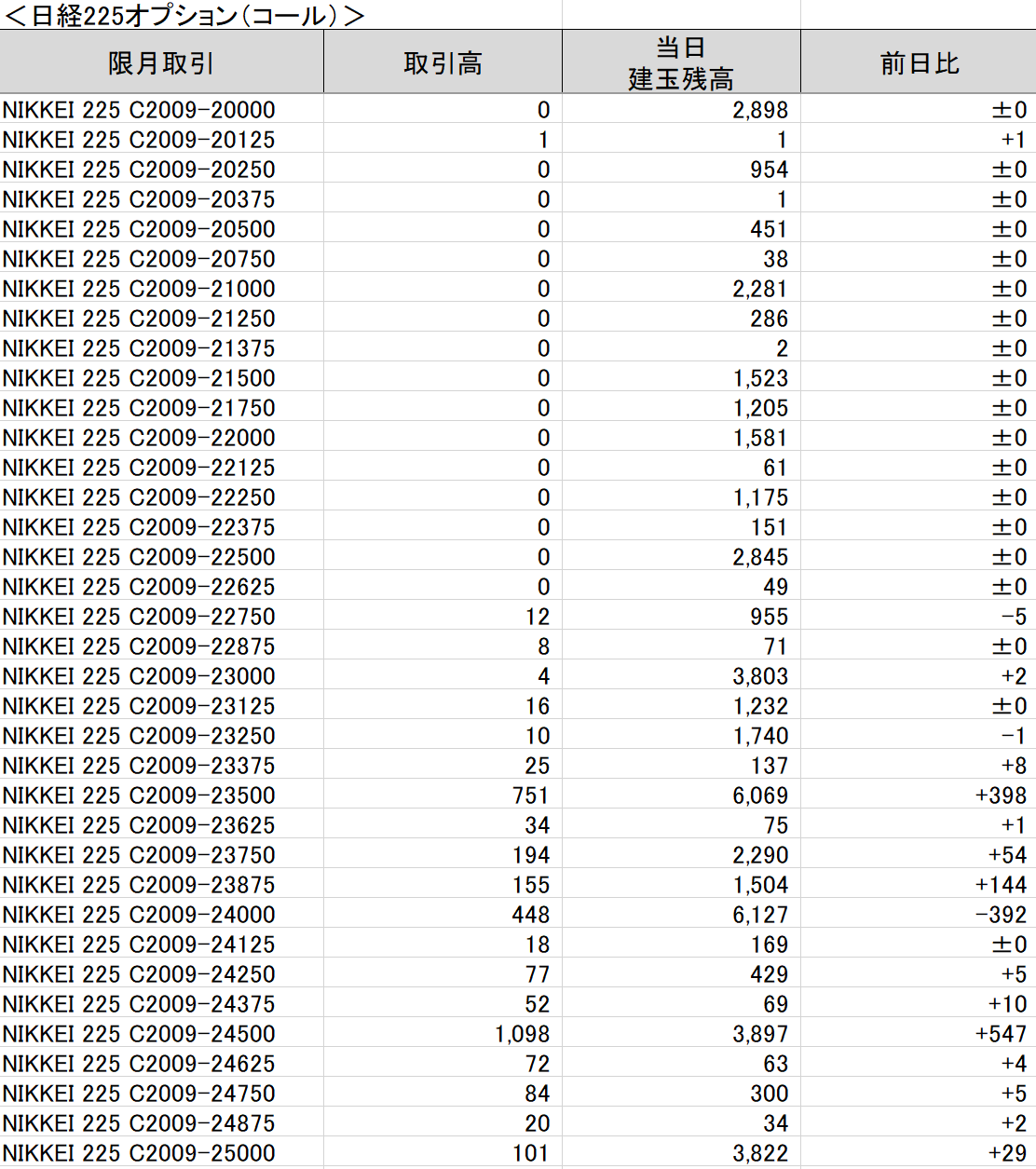Select trading volume value 101
The image size is (1036, 1169).
[x=531, y=1153]
